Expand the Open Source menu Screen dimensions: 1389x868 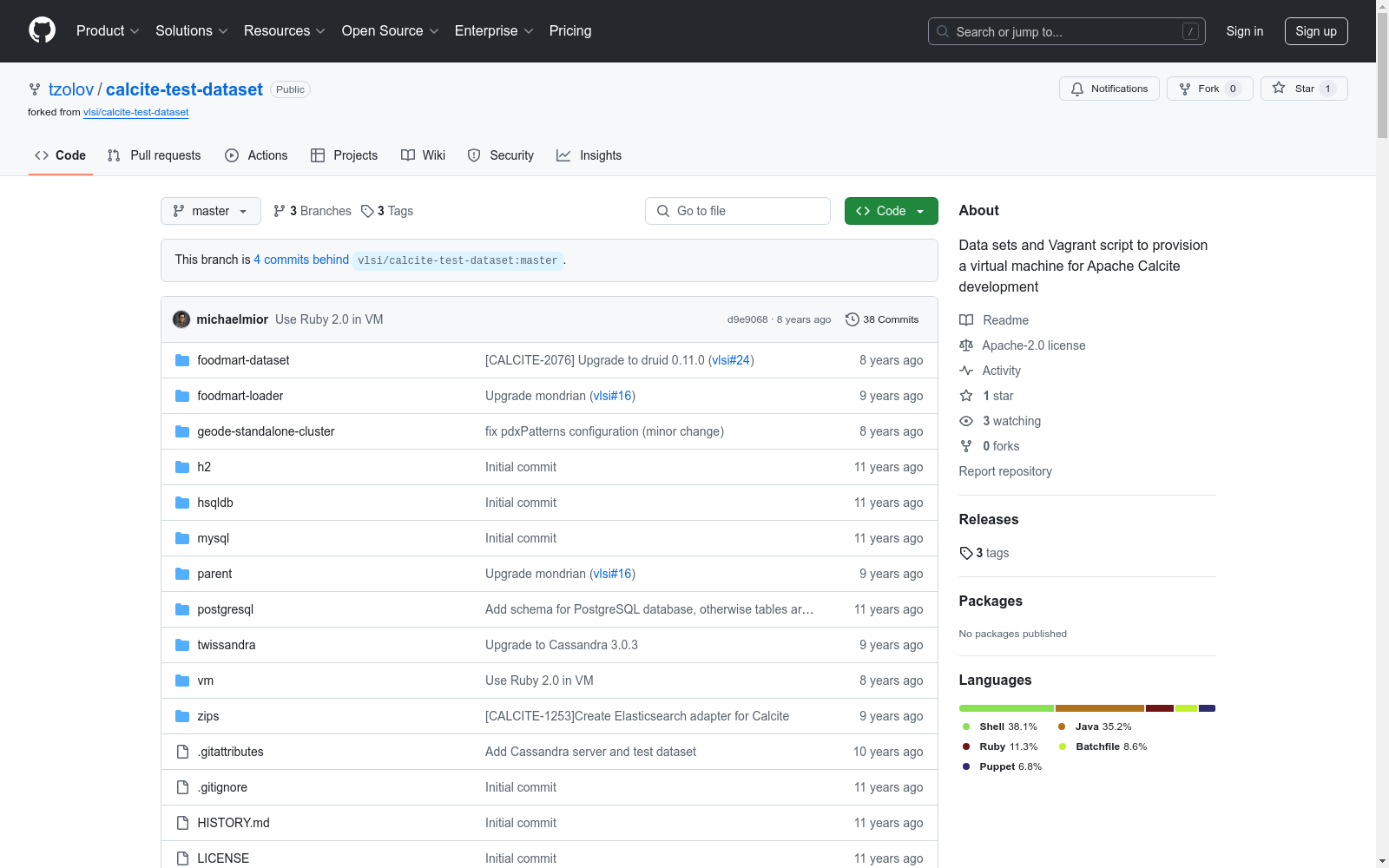coord(391,31)
